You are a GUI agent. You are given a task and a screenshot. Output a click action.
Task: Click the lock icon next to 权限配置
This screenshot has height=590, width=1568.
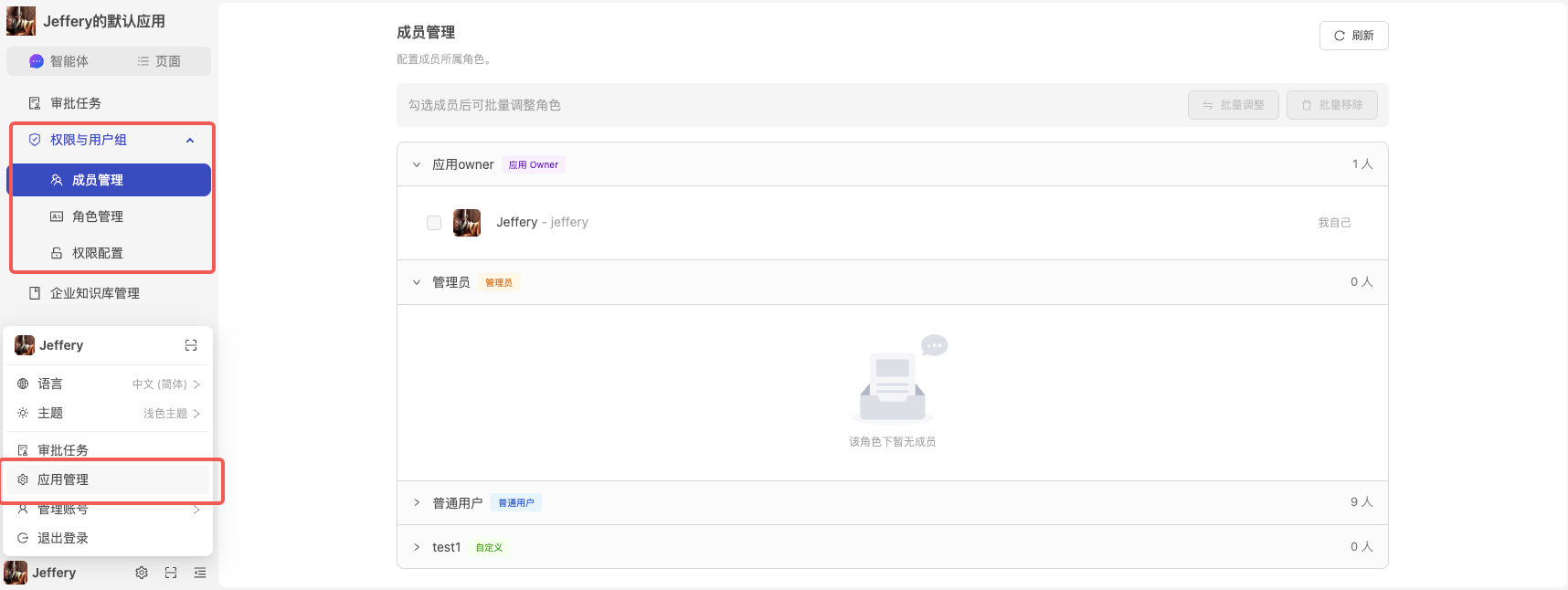tap(57, 253)
